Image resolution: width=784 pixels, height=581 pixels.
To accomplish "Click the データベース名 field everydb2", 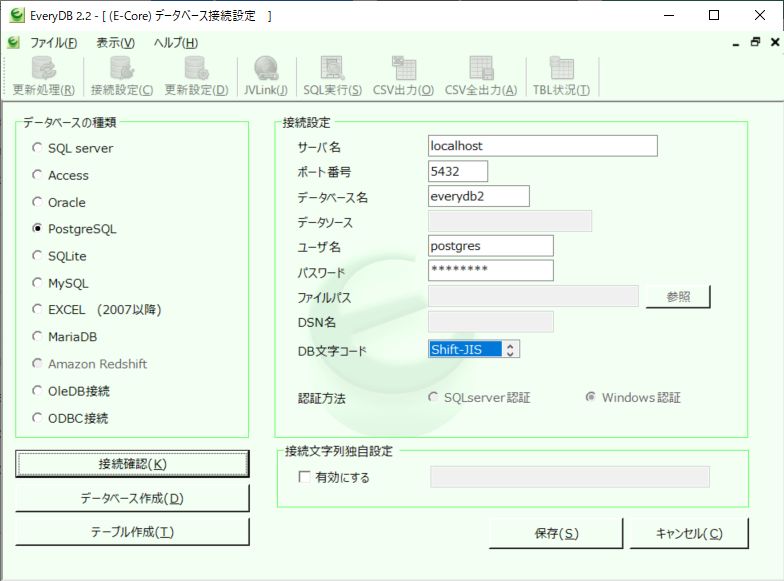I will click(478, 196).
